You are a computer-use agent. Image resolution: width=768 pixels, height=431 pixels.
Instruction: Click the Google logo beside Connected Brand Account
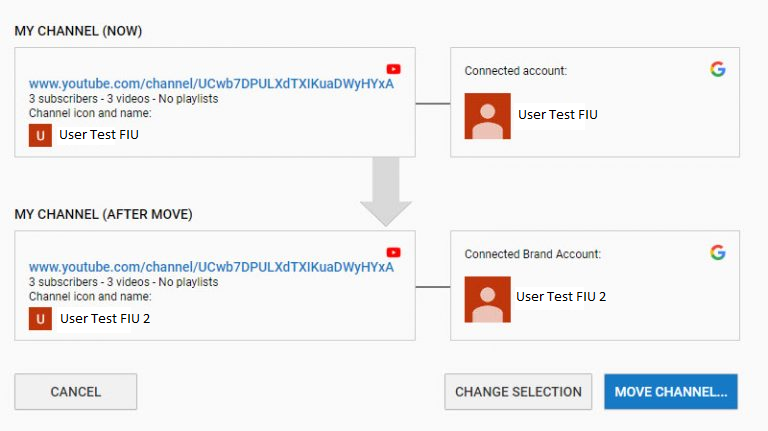click(718, 253)
